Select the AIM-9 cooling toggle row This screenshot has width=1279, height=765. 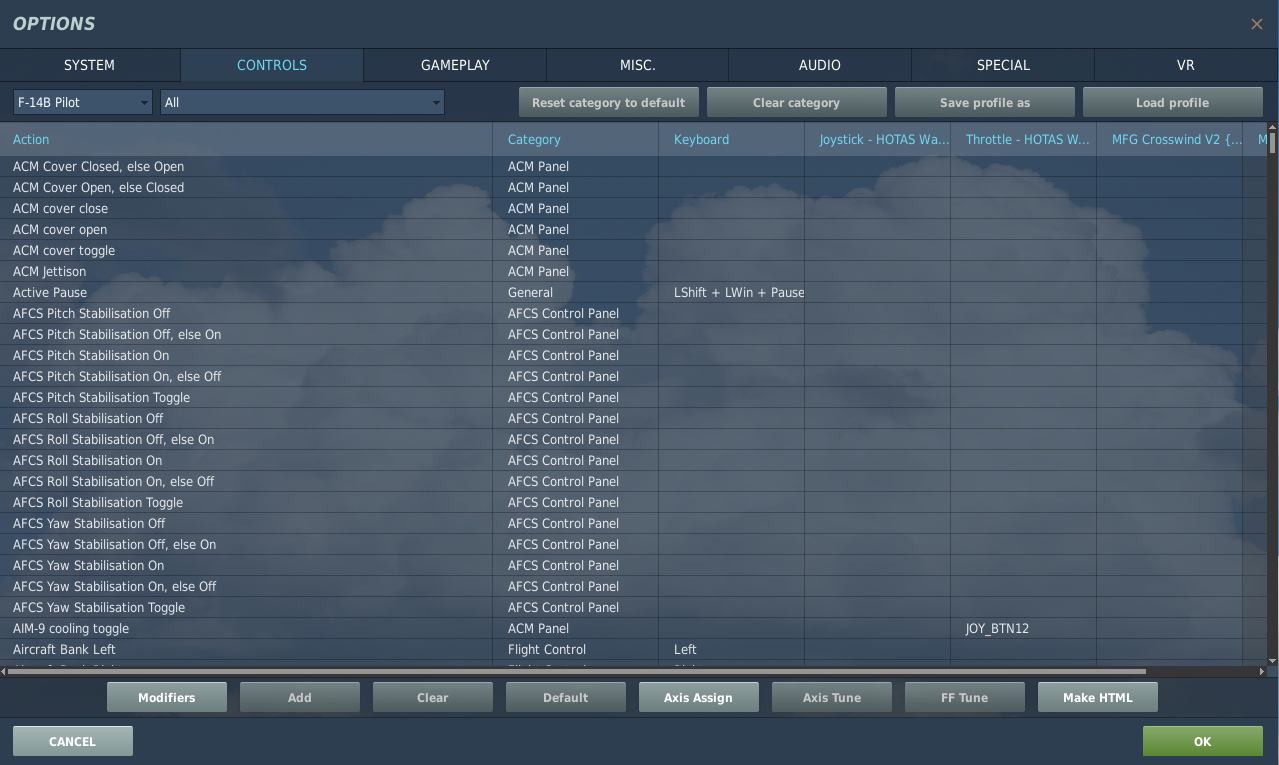click(71, 628)
